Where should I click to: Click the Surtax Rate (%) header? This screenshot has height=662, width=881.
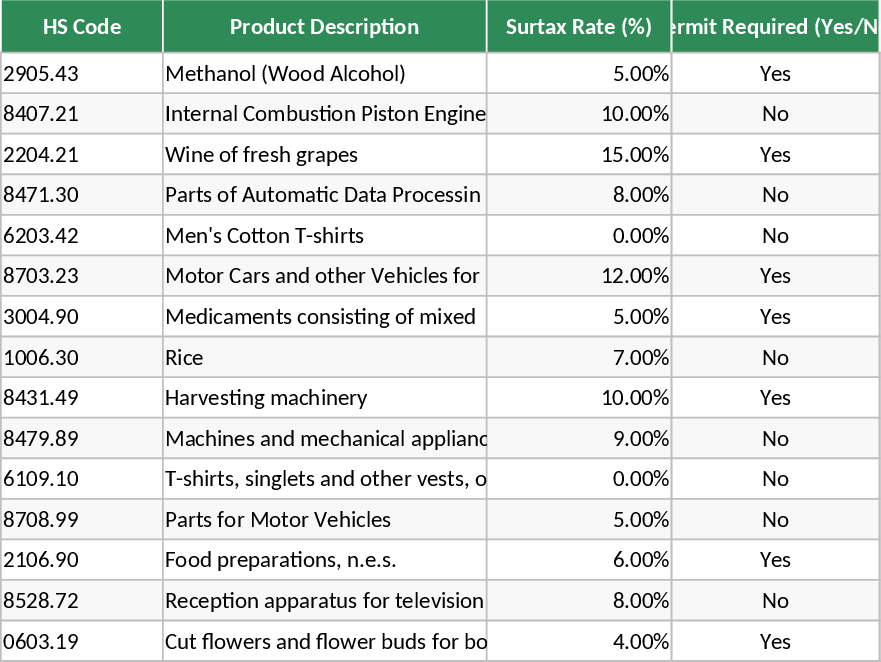point(578,27)
